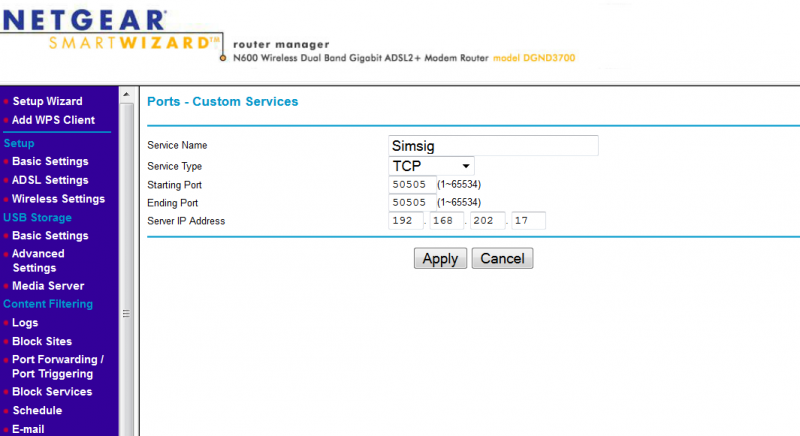Click the Ending Port field
The image size is (800, 436).
pos(412,202)
